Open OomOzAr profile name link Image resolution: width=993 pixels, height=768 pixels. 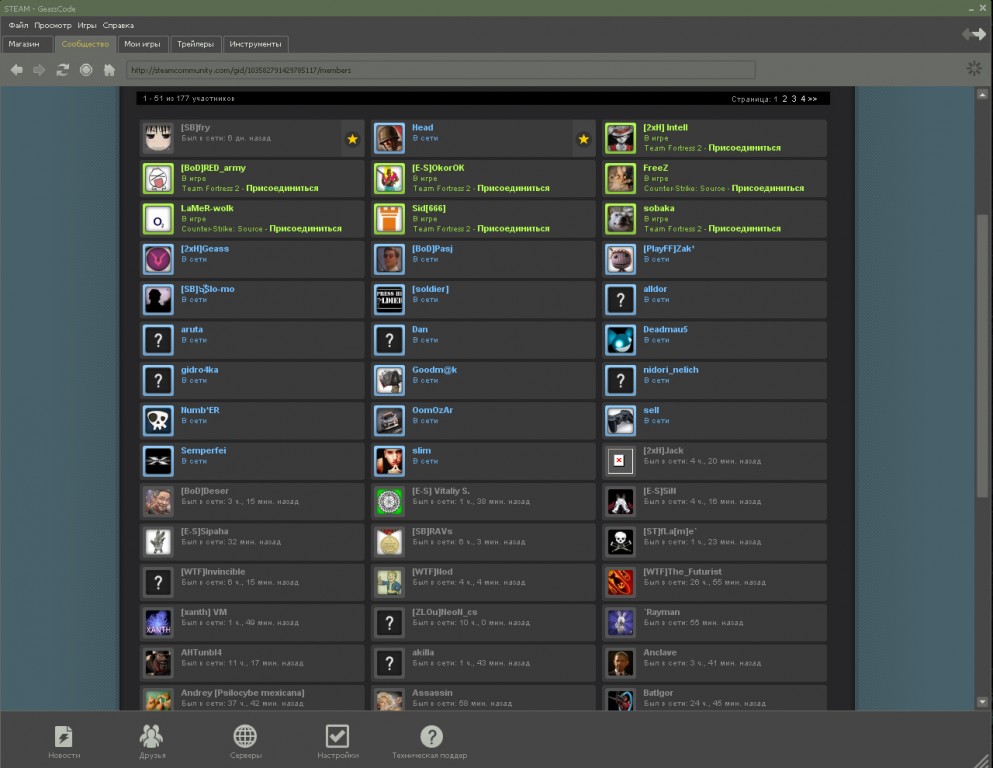coord(433,410)
